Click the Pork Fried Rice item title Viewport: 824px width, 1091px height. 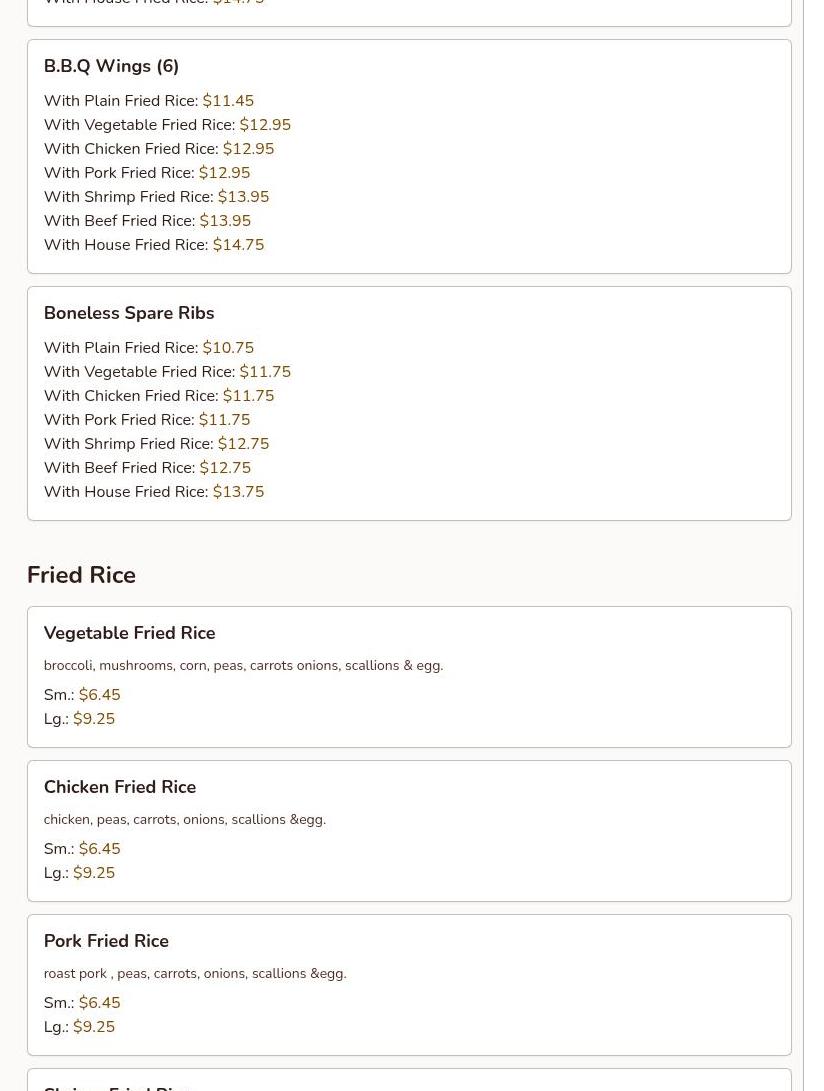click(x=106, y=941)
